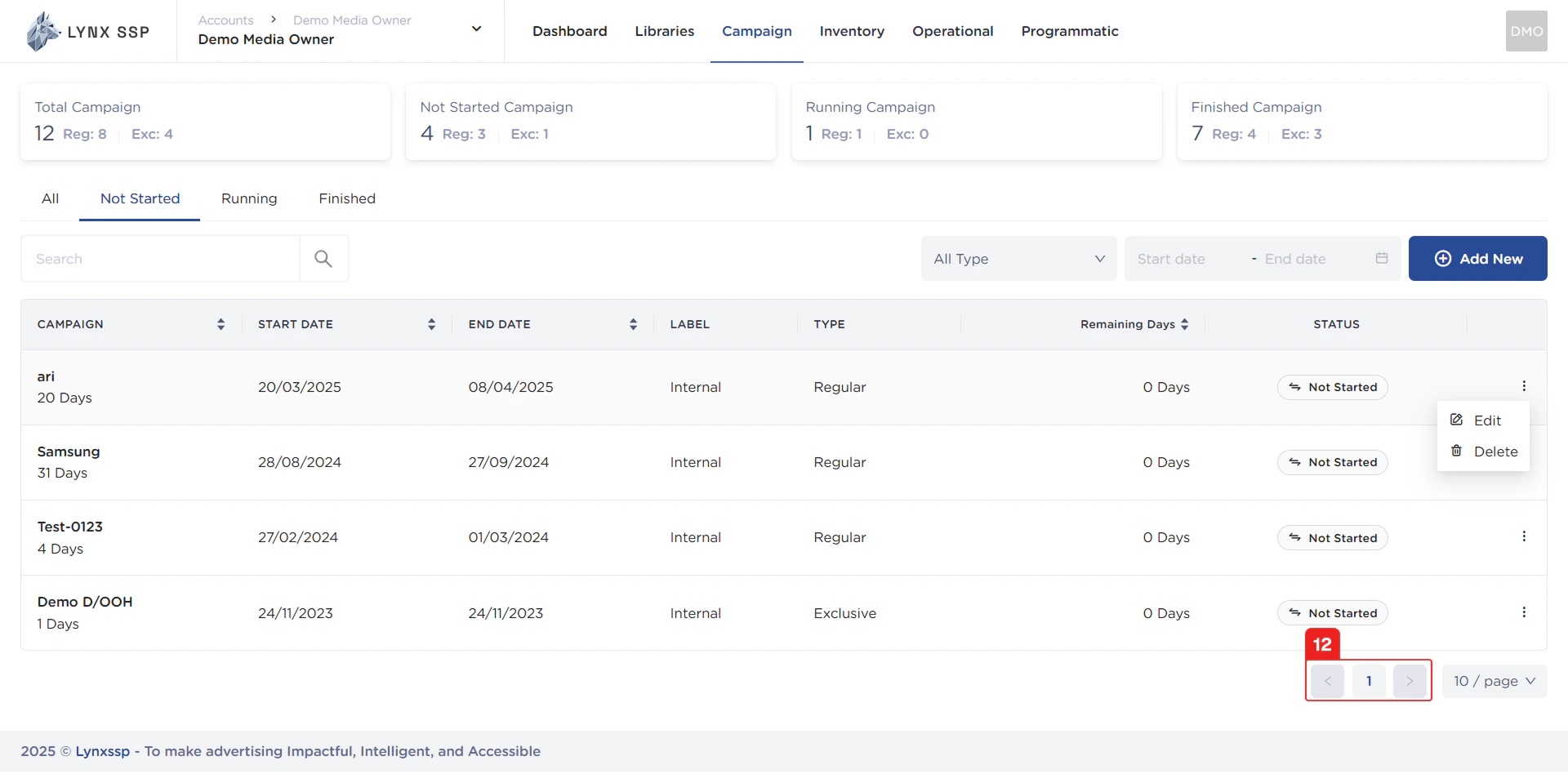Click the Lynx SSP logo
This screenshot has height=774, width=1568.
coord(87,31)
